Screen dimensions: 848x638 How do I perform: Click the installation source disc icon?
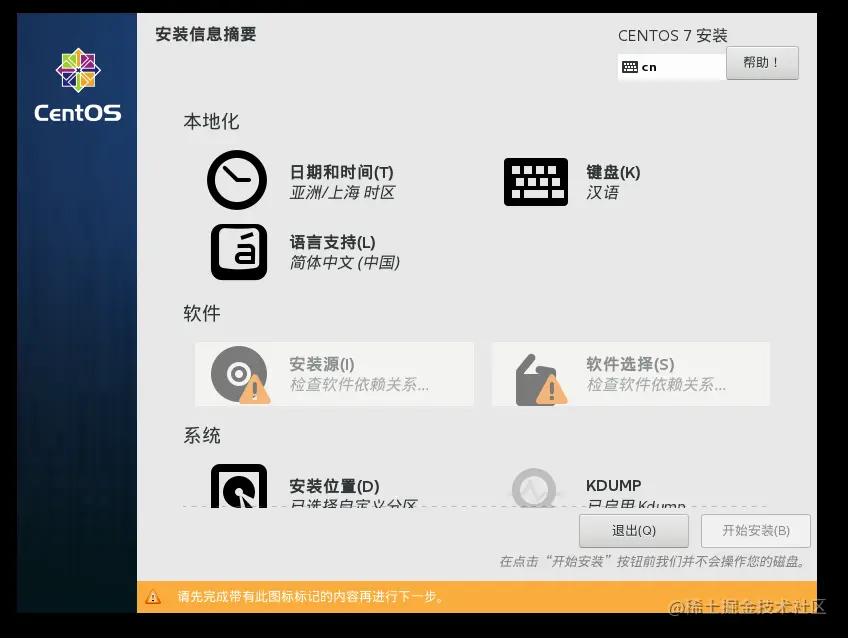tap(240, 375)
